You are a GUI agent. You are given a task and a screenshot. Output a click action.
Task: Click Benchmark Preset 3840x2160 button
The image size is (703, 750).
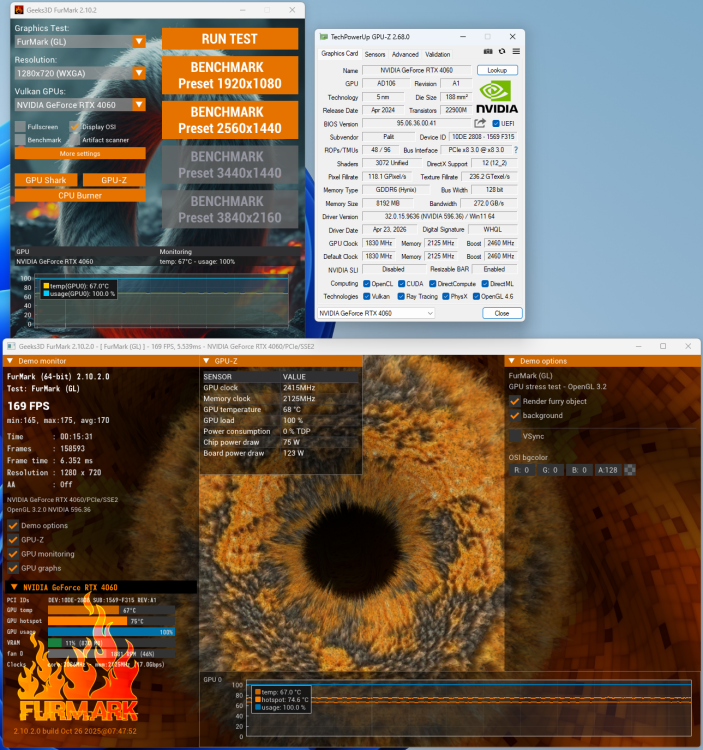click(x=230, y=210)
